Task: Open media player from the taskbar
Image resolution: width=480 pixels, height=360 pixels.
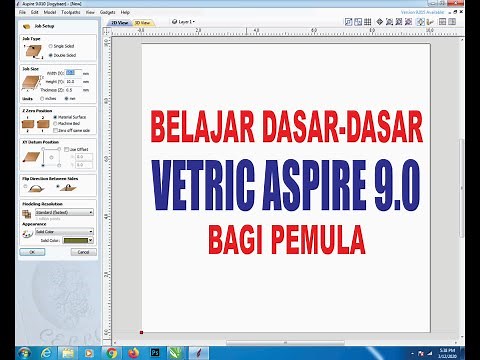Action: point(89,353)
